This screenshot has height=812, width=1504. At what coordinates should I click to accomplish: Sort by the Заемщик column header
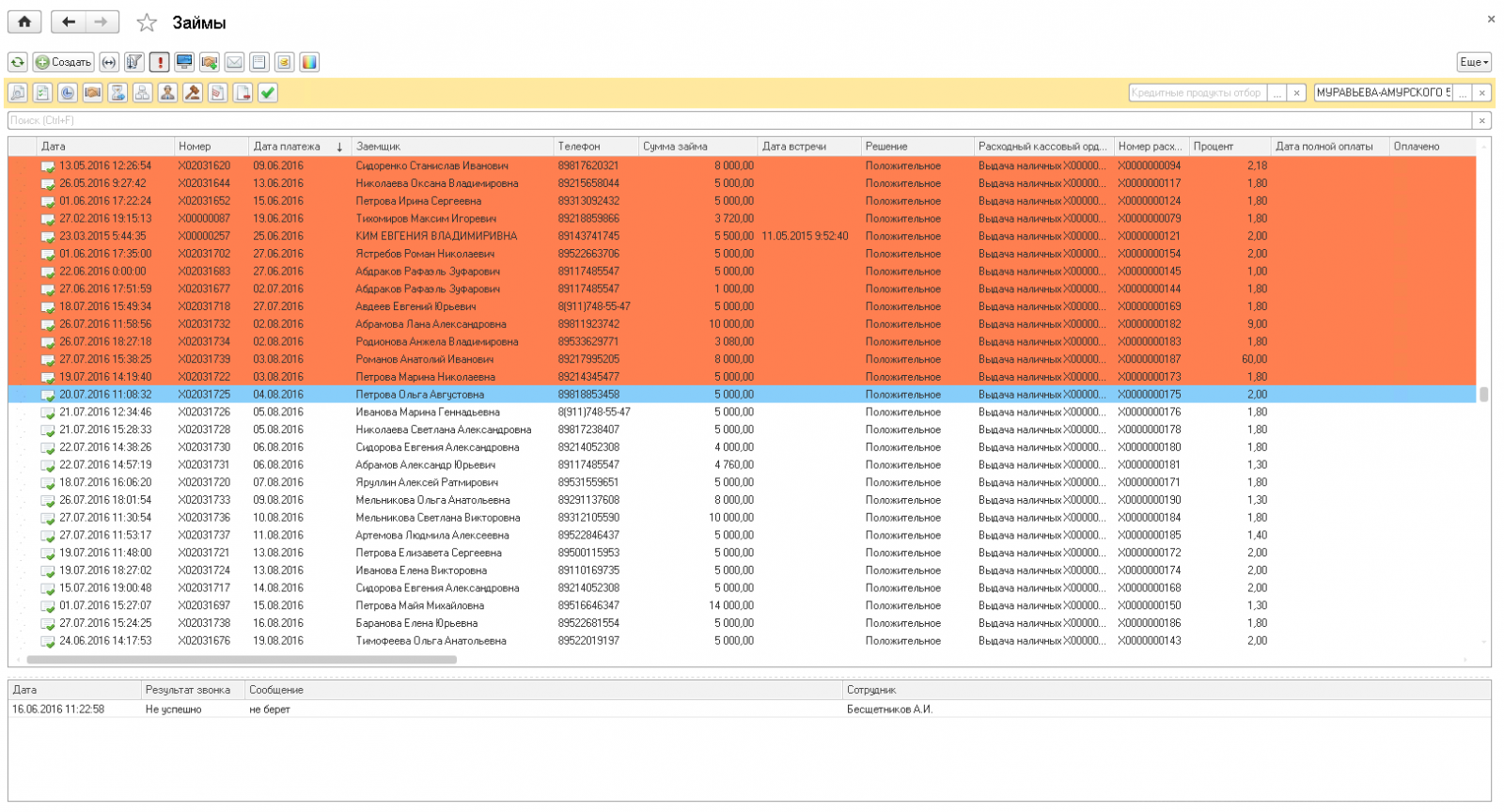(452, 147)
